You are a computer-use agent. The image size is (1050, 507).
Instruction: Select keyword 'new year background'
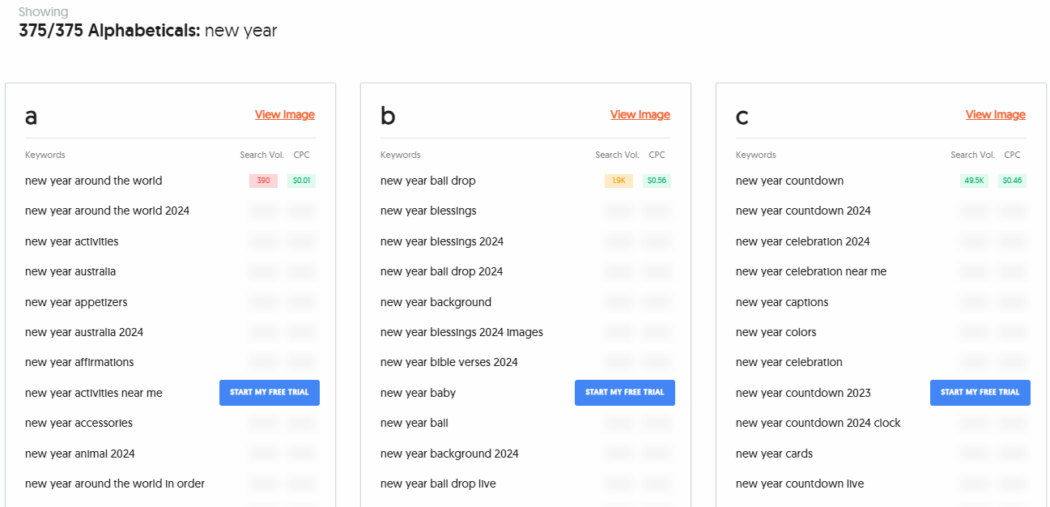point(436,302)
